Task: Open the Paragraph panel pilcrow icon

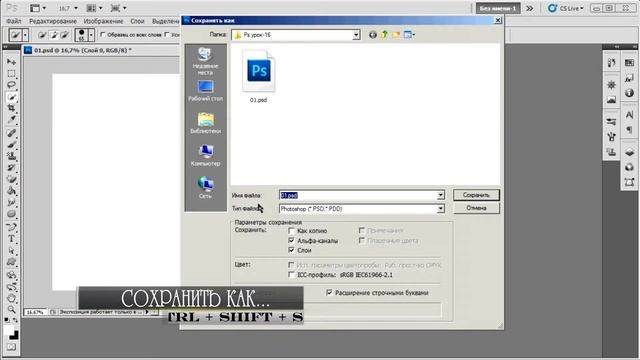Action: pos(629,130)
